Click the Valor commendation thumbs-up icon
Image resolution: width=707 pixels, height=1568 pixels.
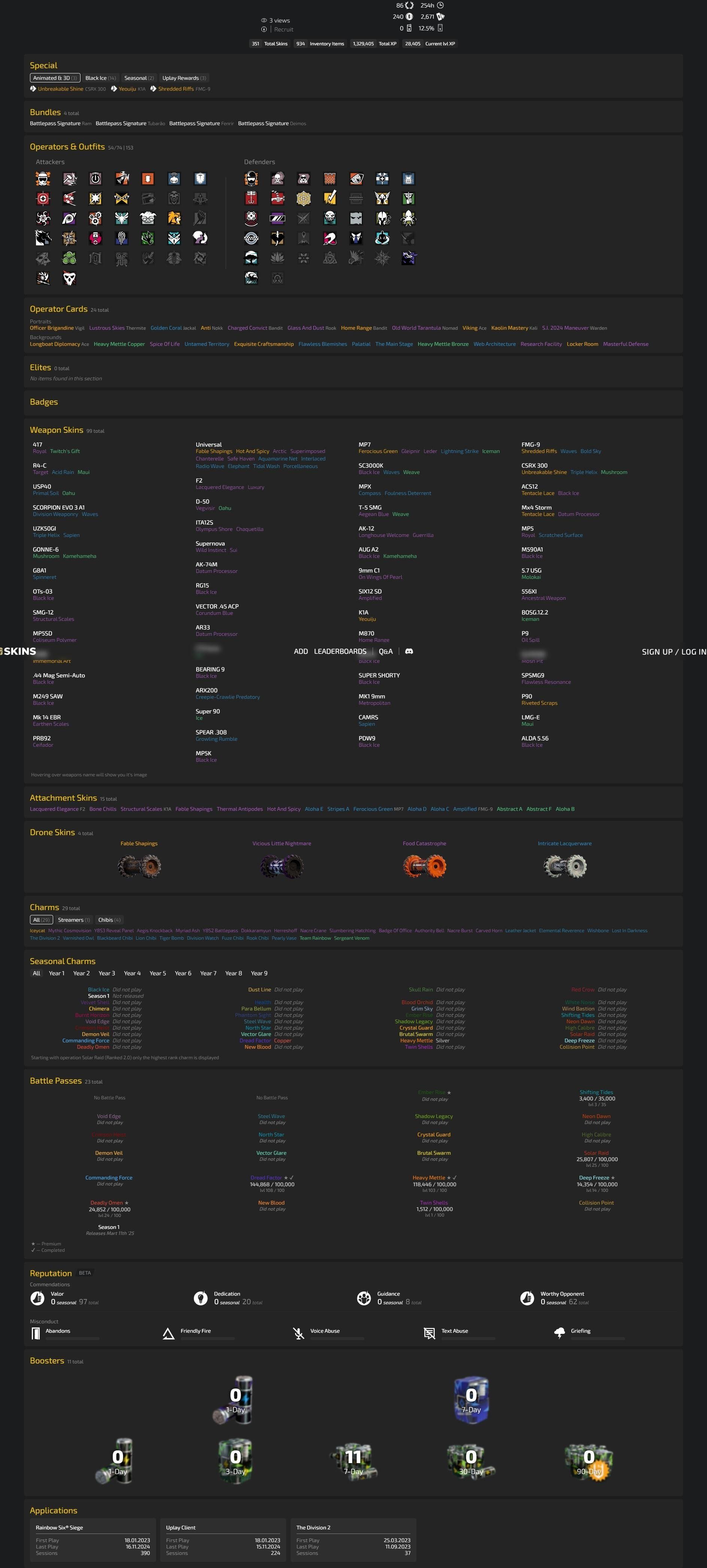click(x=37, y=1298)
